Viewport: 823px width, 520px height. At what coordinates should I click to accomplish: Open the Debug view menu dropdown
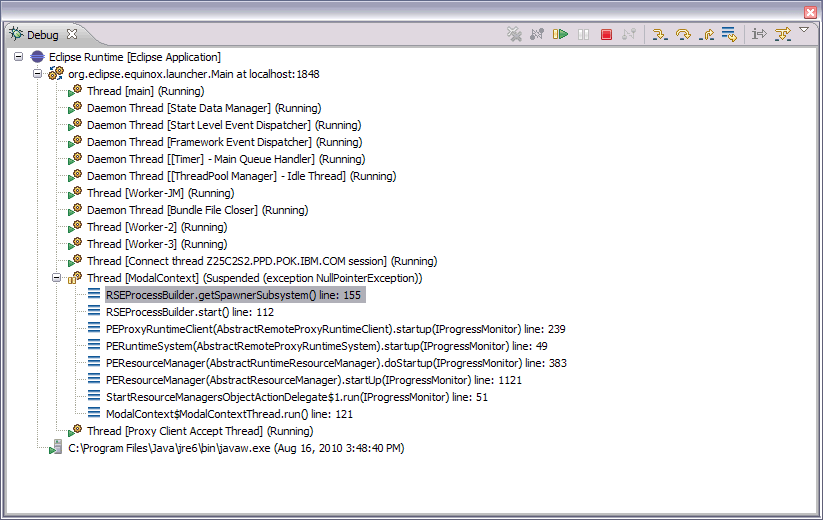pos(804,30)
